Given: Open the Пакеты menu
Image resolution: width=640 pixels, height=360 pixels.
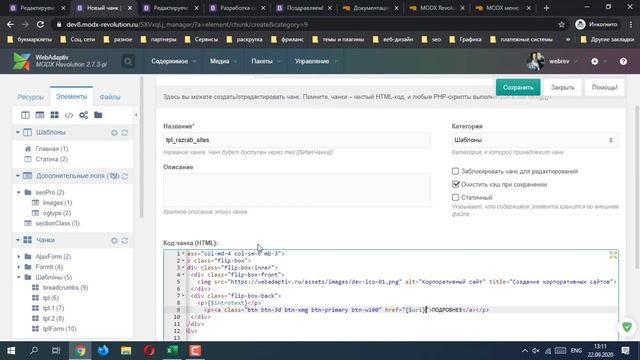Looking at the screenshot, I should (x=265, y=61).
